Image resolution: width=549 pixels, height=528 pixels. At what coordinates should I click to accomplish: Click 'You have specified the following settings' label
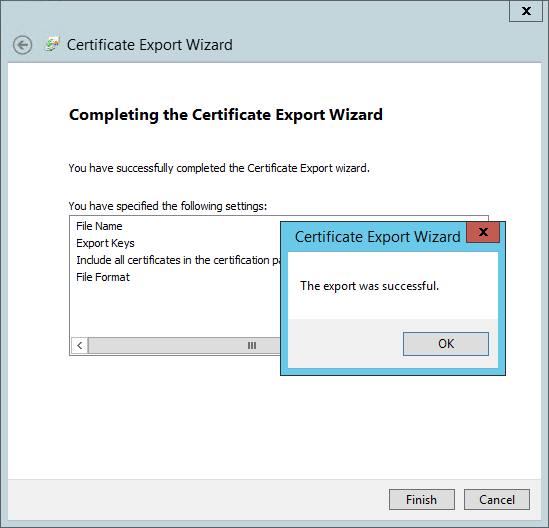168,206
